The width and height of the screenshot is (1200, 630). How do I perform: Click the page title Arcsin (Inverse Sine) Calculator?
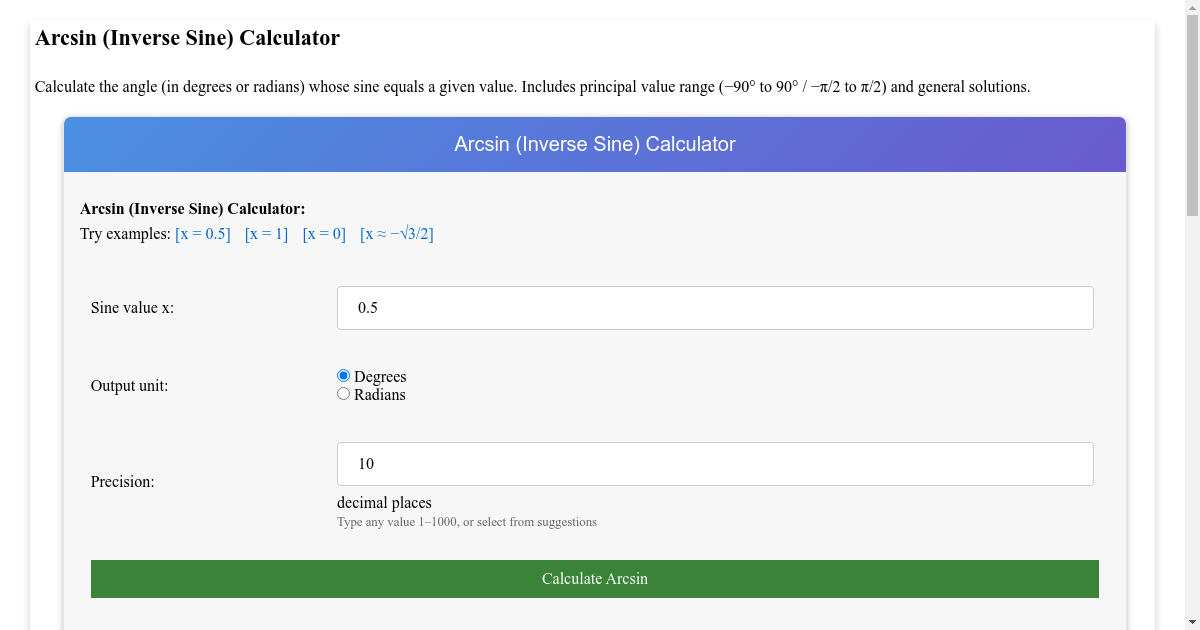186,37
